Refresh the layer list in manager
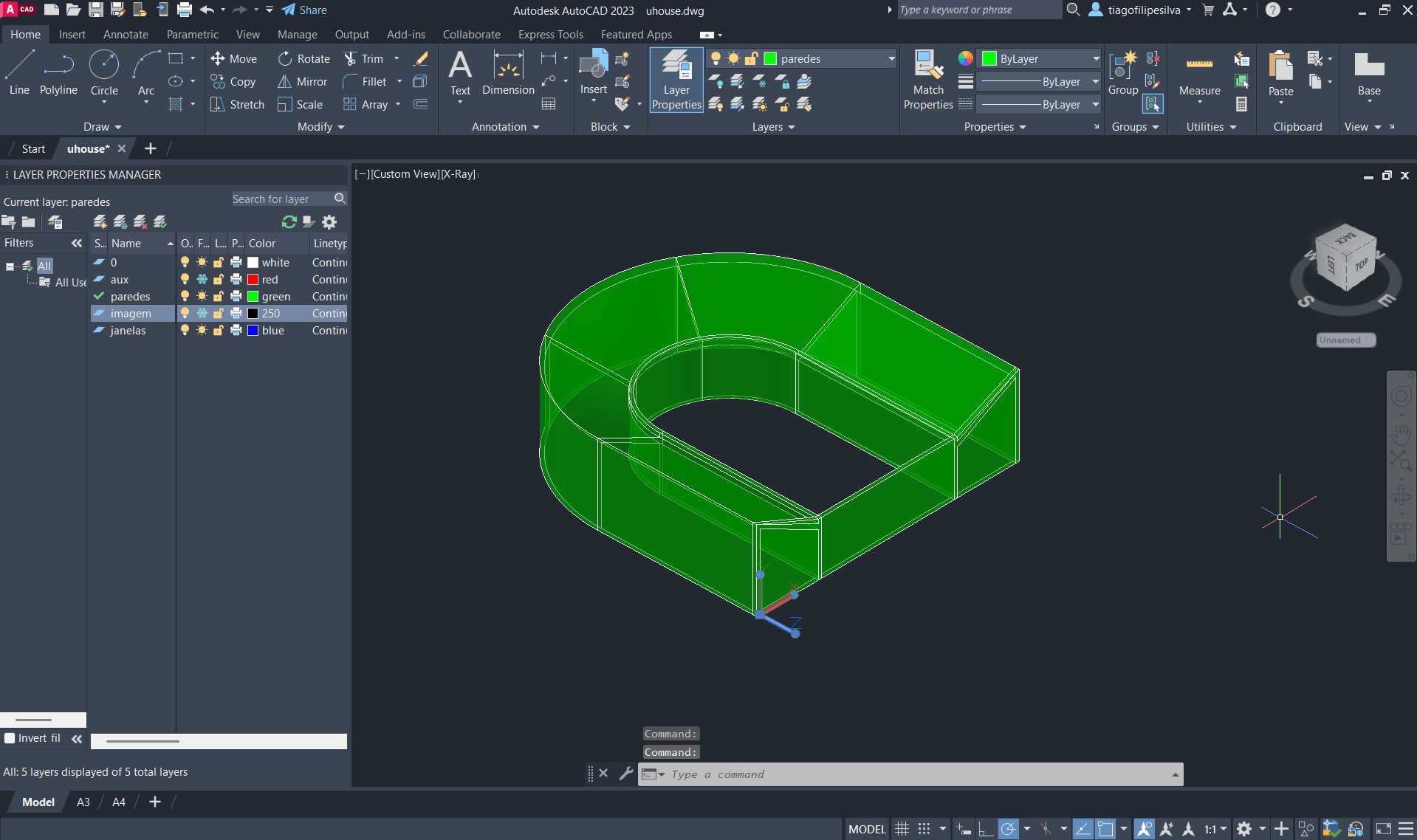This screenshot has width=1417, height=840. click(289, 222)
